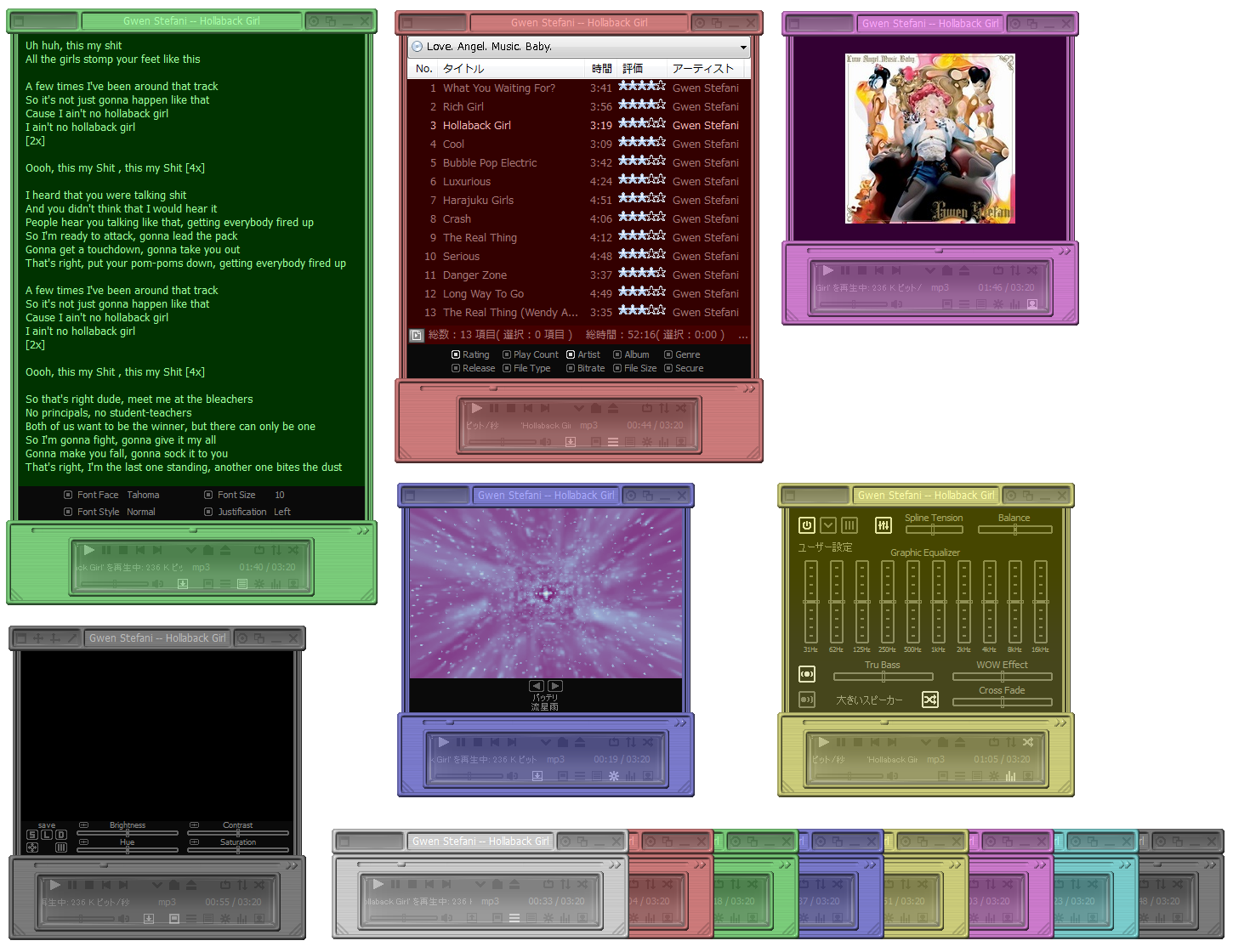Click the album cover art in purple player

[930, 139]
